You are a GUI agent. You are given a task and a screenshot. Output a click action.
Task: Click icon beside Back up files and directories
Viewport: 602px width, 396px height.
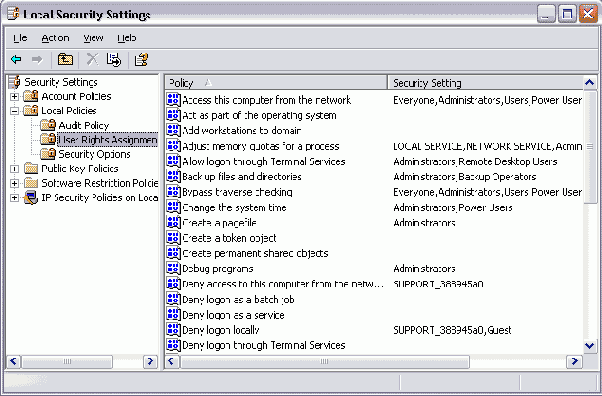pos(174,177)
